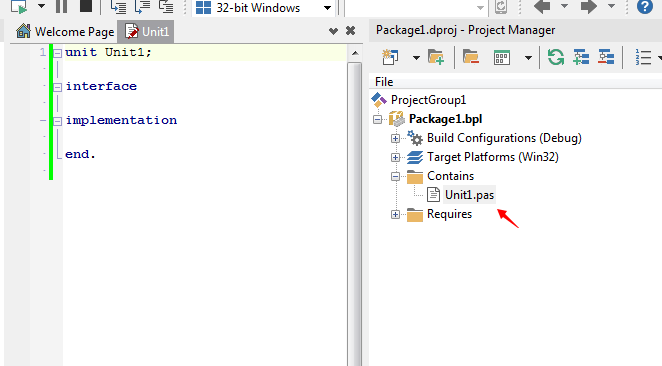Screen dimensions: 662x366
Task: Open Help with the blue question icon
Action: point(644,7)
